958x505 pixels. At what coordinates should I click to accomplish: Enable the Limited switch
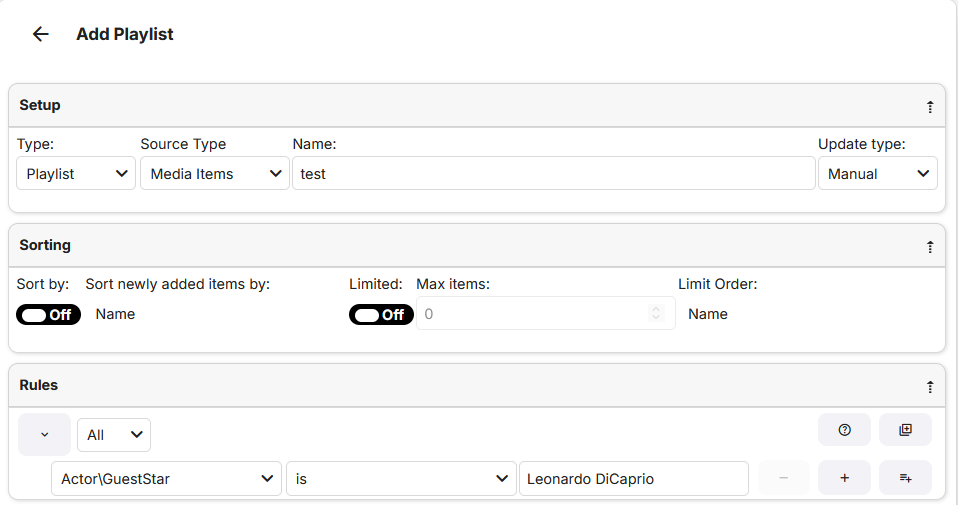point(380,315)
